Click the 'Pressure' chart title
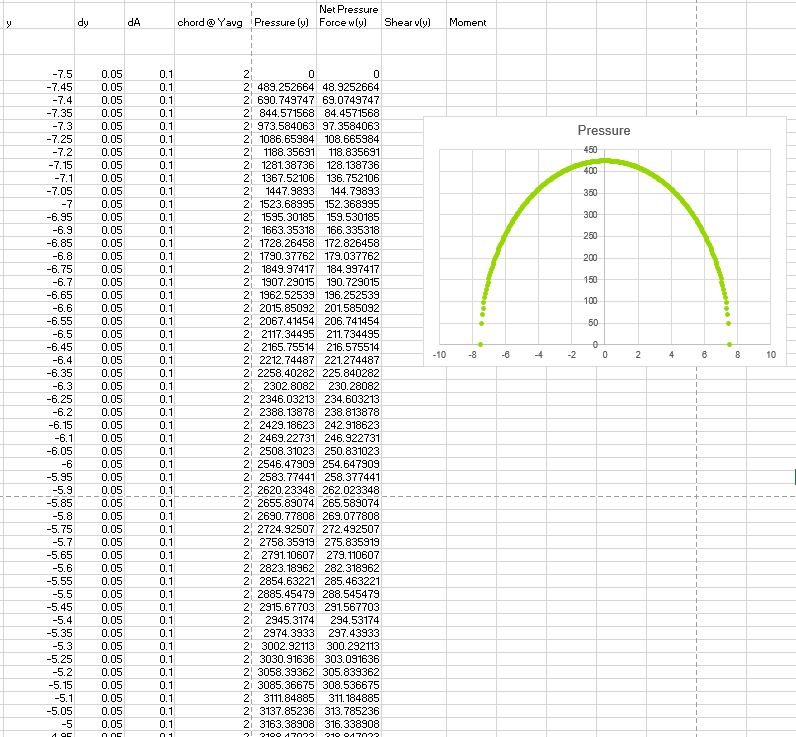Screen dimensions: 796x737 coord(604,130)
